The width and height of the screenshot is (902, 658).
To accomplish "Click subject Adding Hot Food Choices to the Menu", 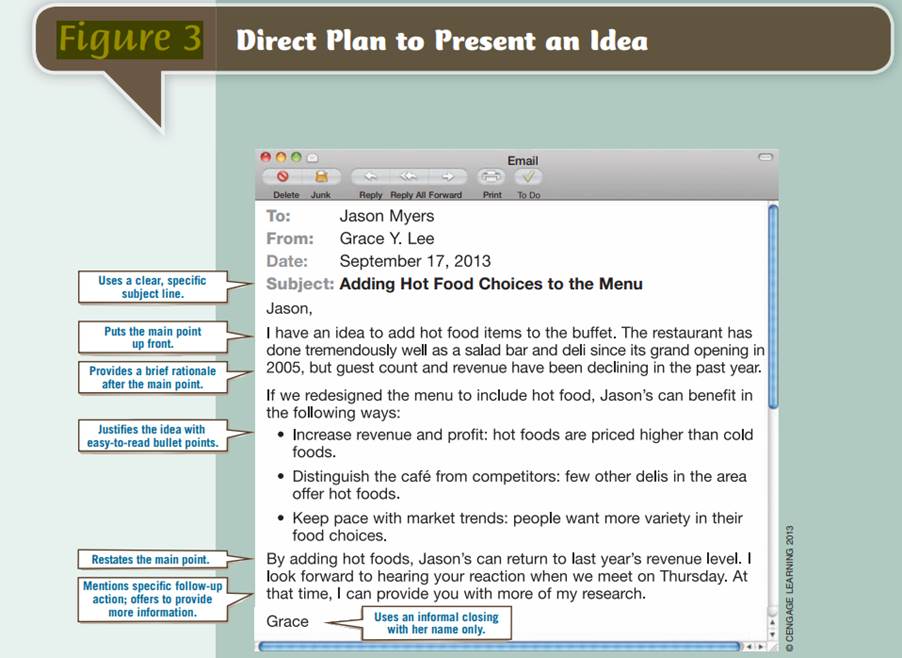I will coord(491,284).
